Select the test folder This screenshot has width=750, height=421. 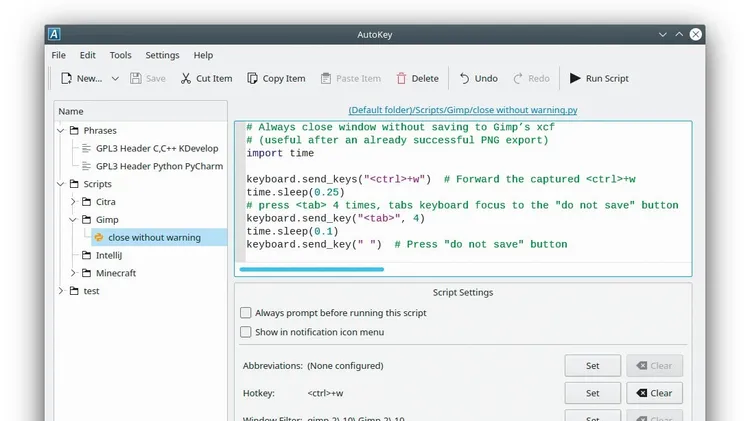[x=91, y=291]
